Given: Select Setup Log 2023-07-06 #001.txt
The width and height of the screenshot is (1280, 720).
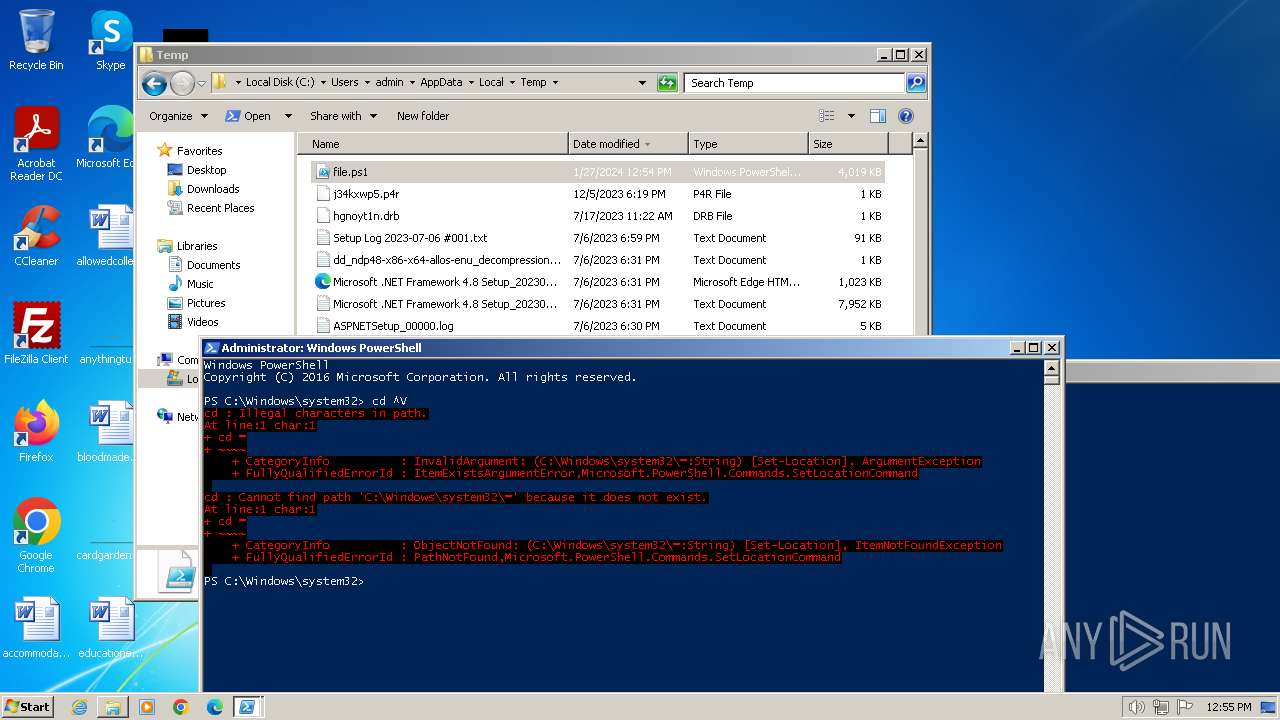Looking at the screenshot, I should pos(598,238).
